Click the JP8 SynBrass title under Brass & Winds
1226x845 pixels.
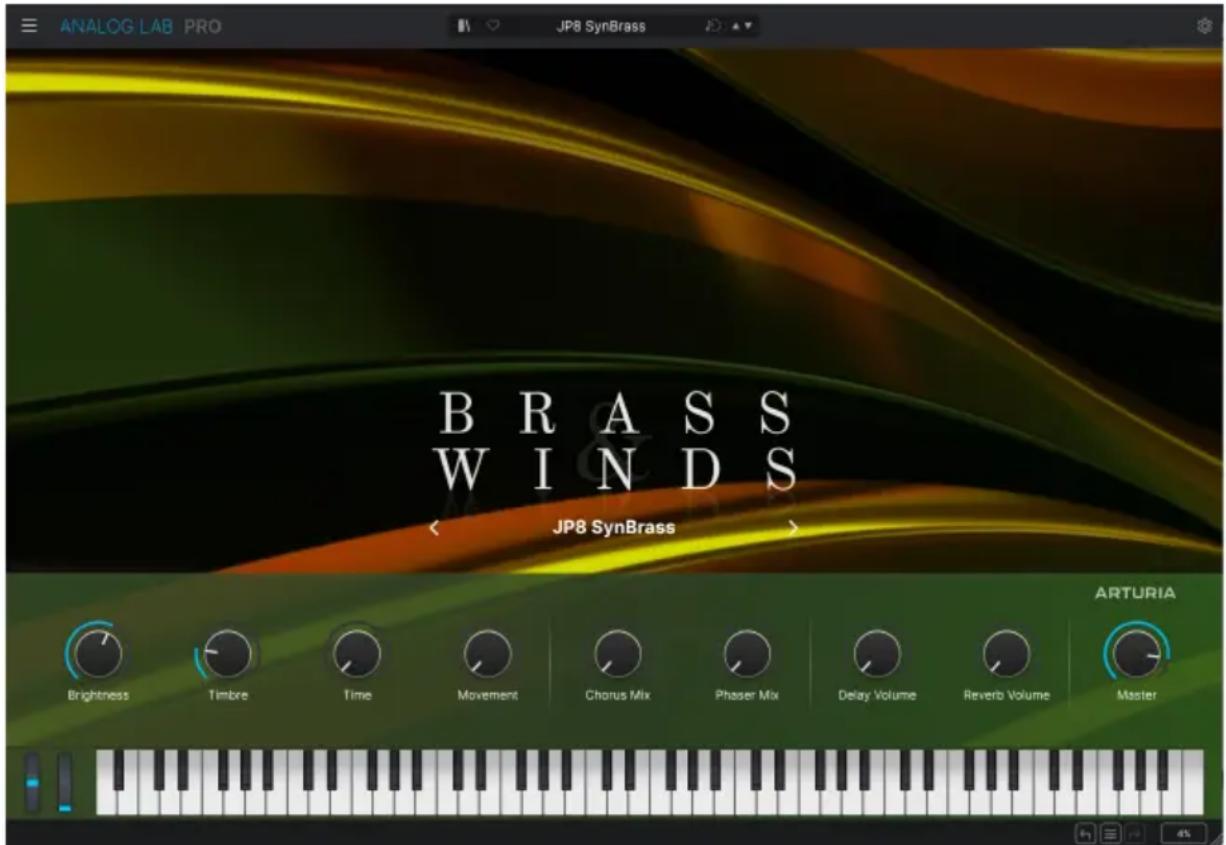coord(613,528)
